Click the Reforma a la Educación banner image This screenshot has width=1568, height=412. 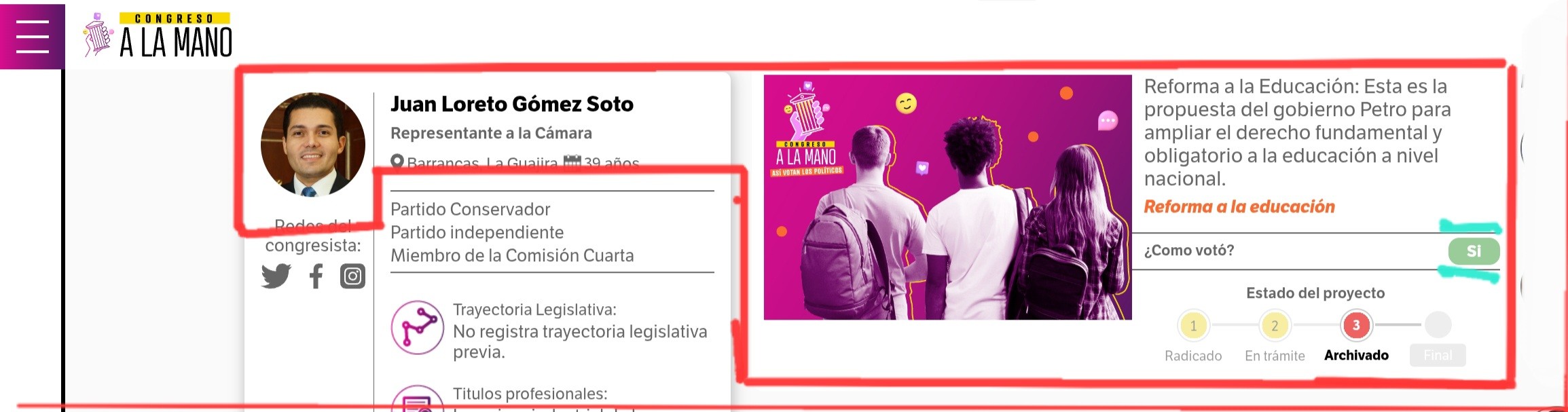[947, 197]
